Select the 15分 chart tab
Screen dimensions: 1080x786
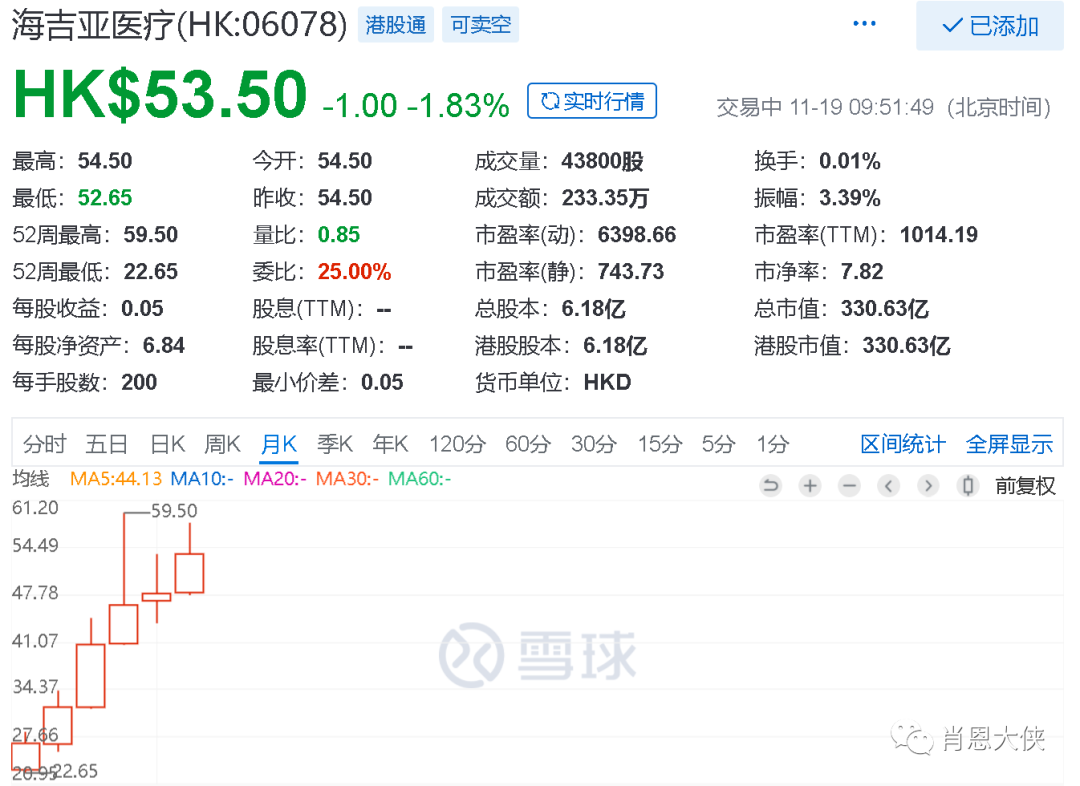click(x=659, y=444)
